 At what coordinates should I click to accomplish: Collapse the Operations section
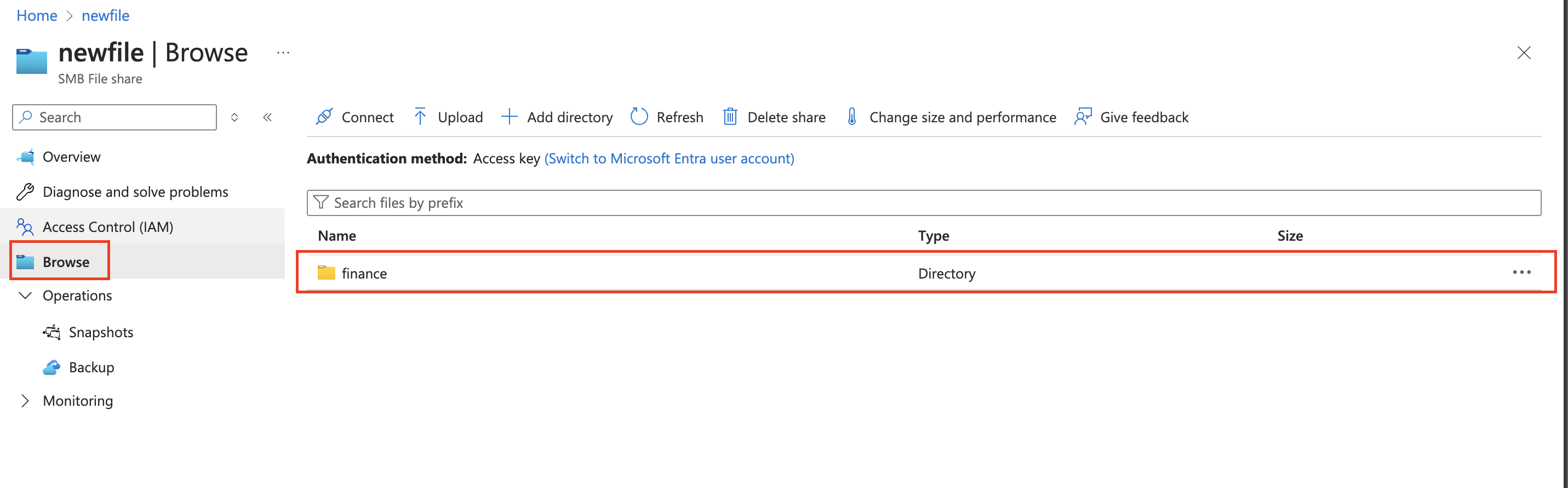(26, 296)
